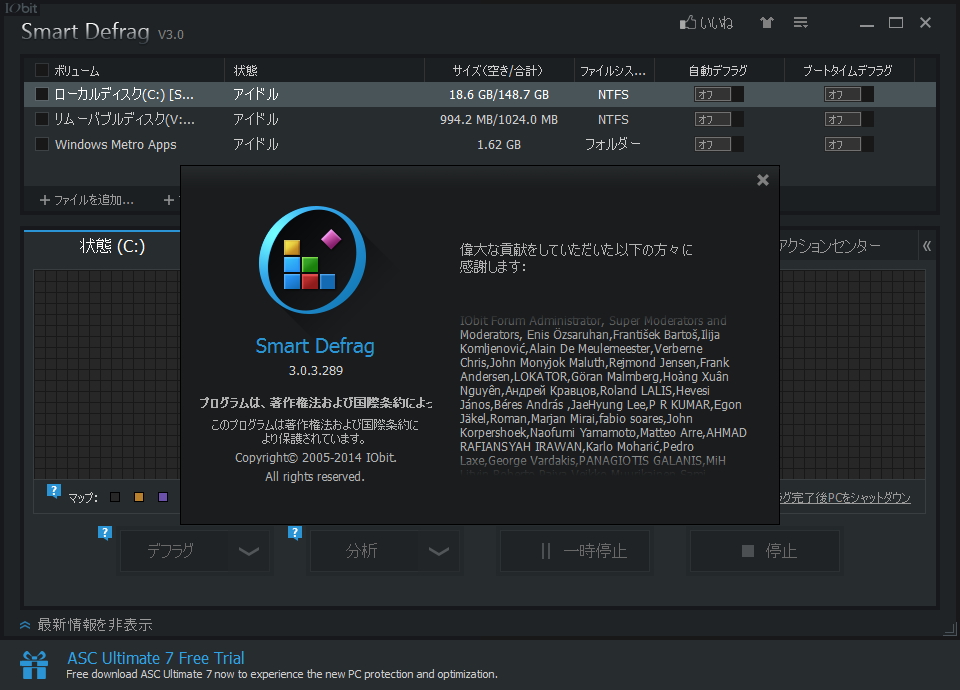The height and width of the screenshot is (690, 960).
Task: Check the ローカルディスク (C:) volume checkbox
Action: pyautogui.click(x=41, y=93)
